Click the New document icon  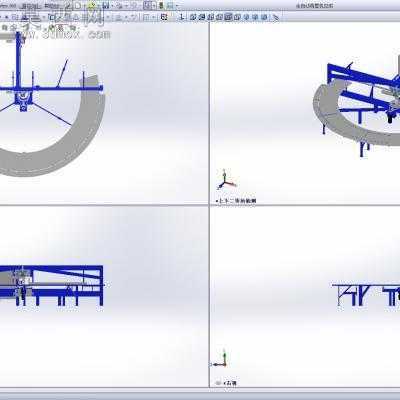78,6
